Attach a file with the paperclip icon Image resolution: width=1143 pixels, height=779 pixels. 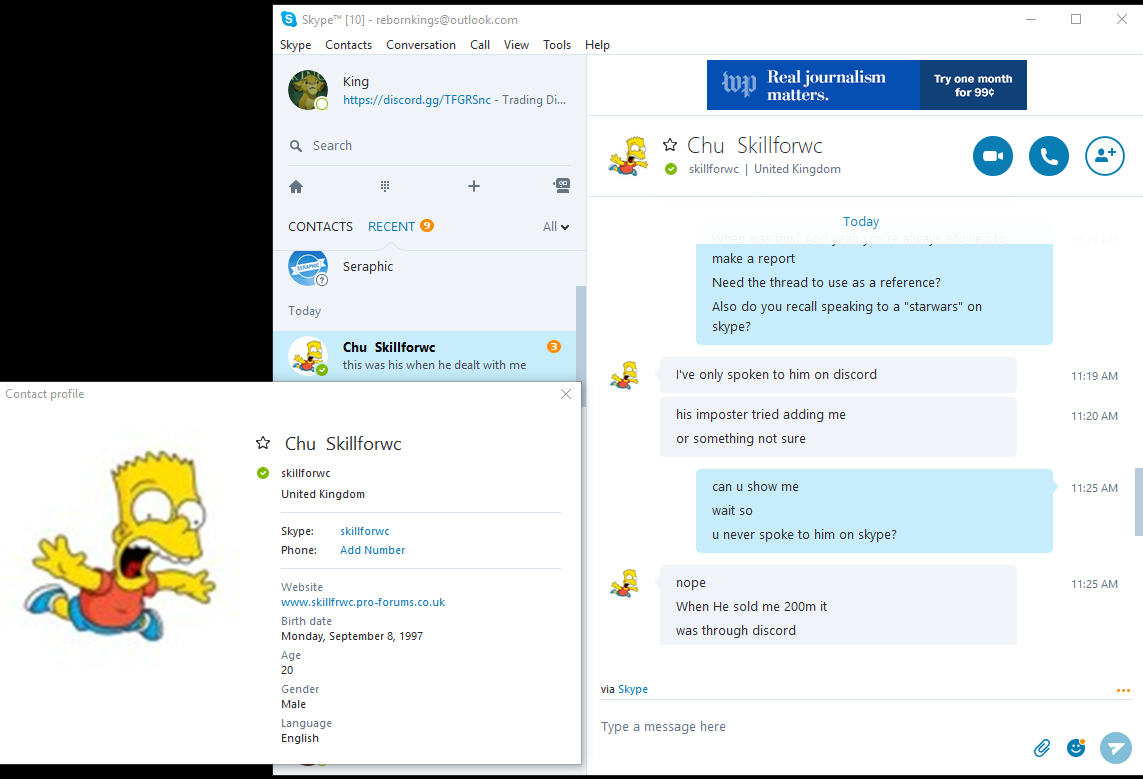(1042, 748)
